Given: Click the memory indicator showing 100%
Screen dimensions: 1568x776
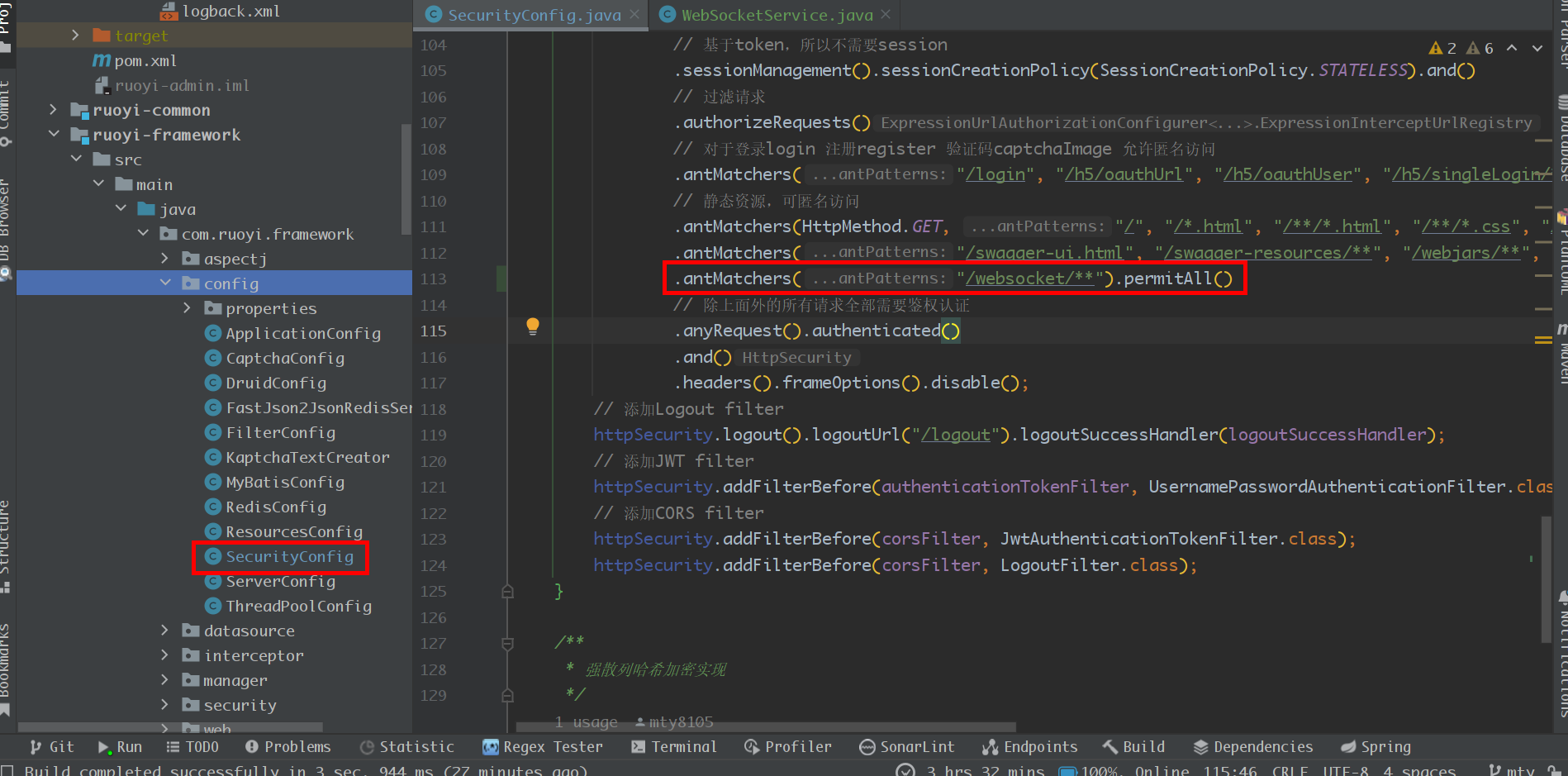Looking at the screenshot, I should pyautogui.click(x=1090, y=770).
